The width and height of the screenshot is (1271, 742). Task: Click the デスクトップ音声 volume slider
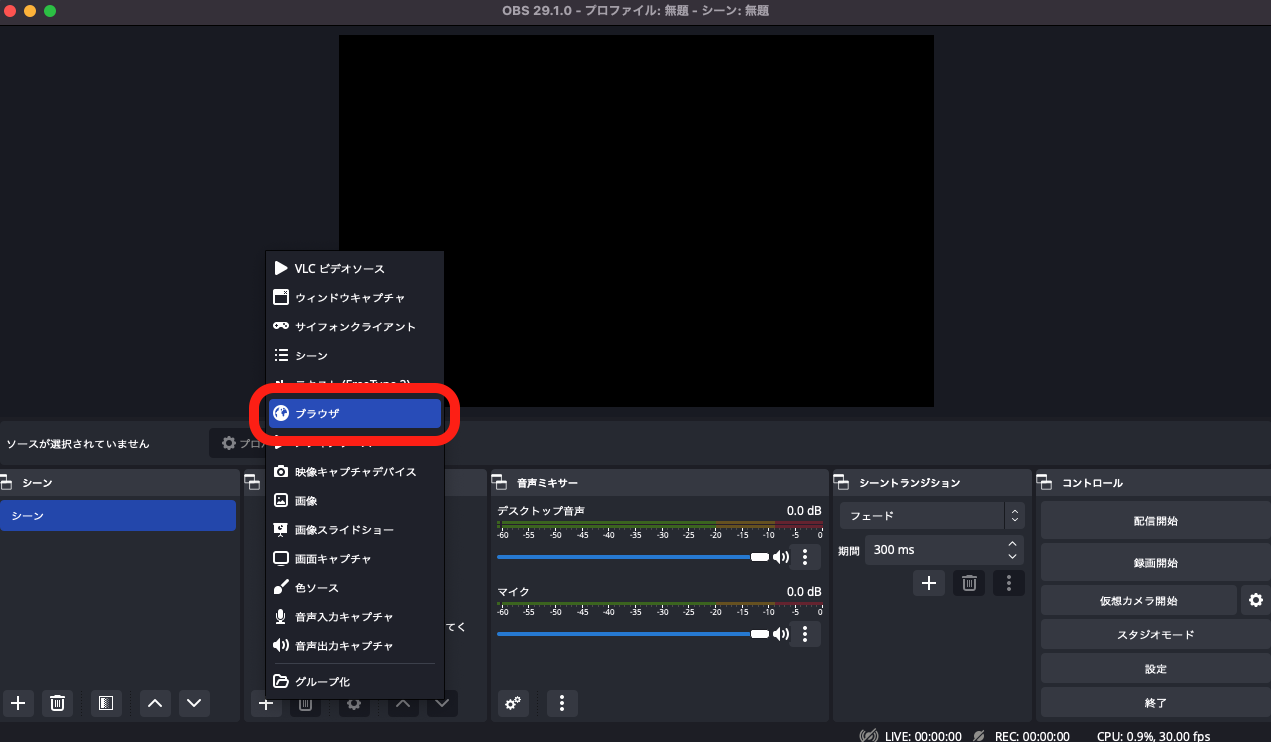(634, 557)
